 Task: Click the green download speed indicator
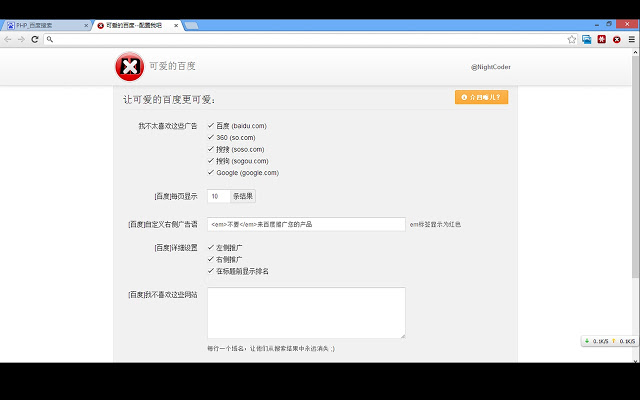click(596, 341)
